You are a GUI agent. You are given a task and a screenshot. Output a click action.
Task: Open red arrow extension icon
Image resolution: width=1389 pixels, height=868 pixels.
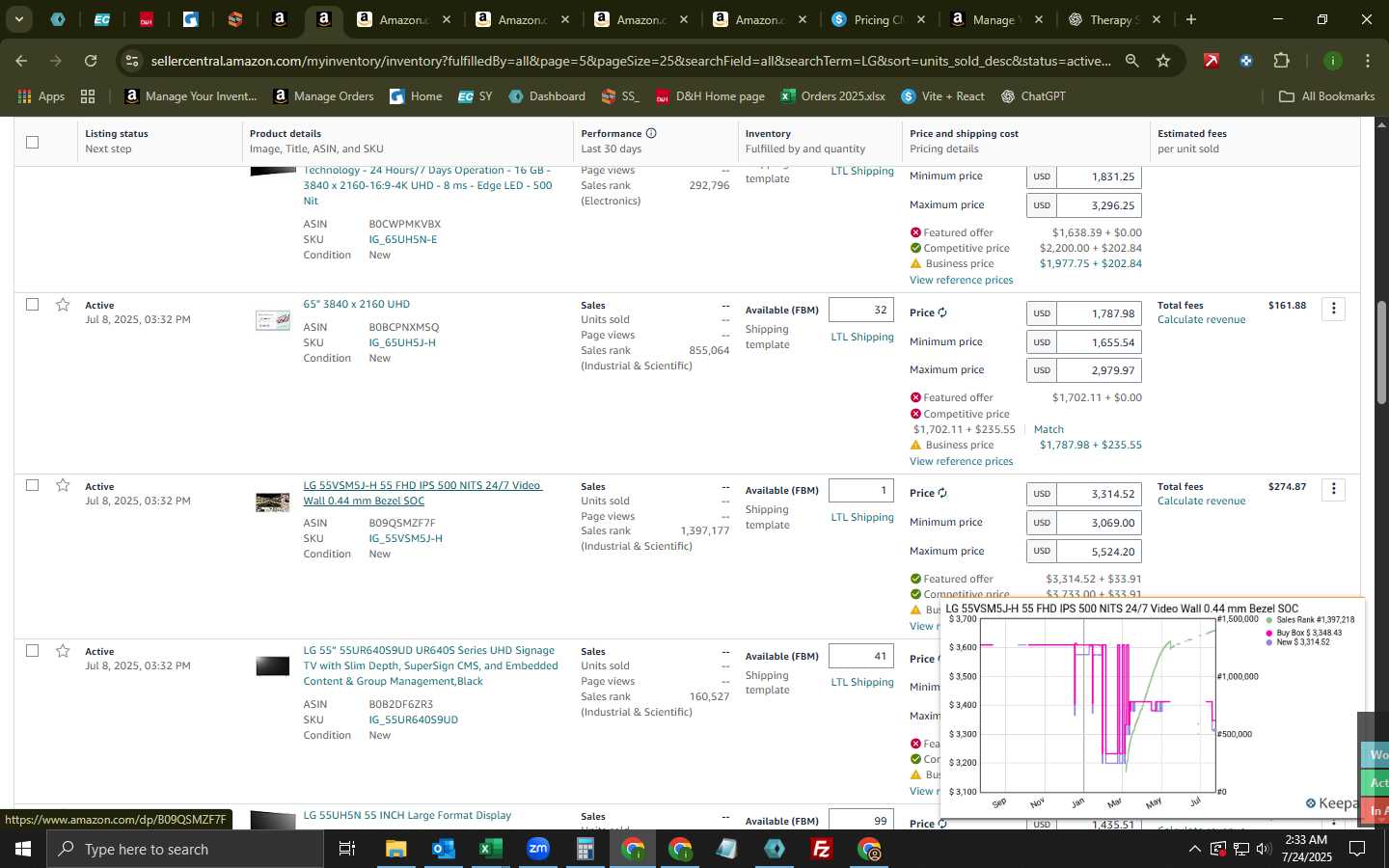pos(1211,61)
